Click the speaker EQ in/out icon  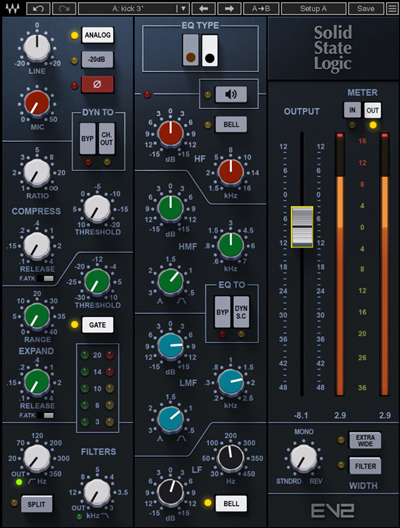click(231, 94)
